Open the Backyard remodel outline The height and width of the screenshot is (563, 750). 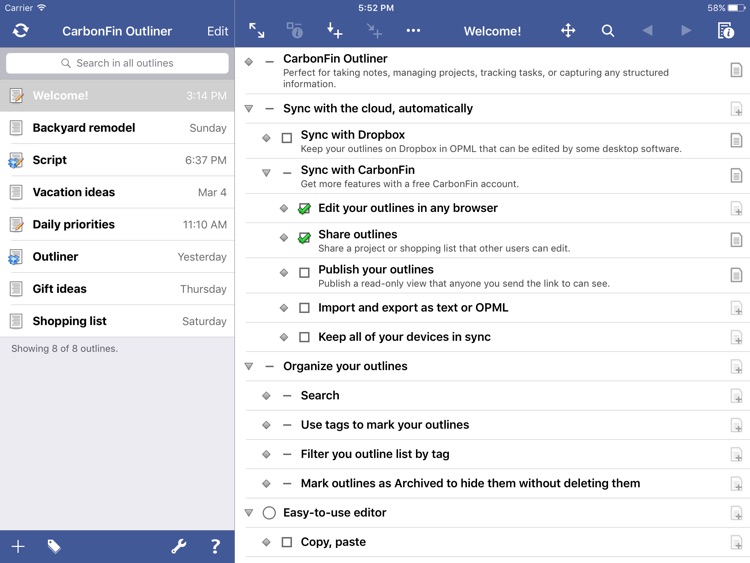click(117, 128)
